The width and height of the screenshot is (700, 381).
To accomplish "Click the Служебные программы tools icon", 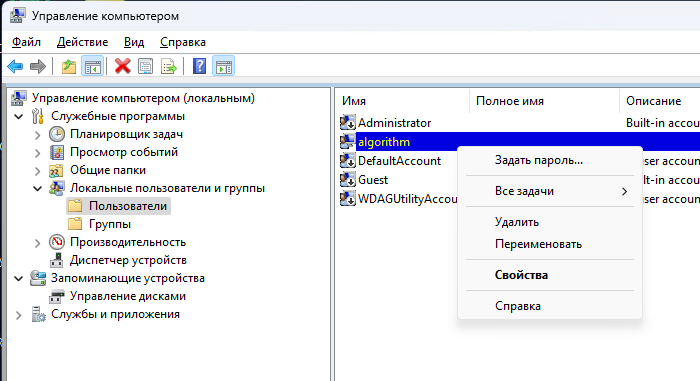I will (38, 116).
